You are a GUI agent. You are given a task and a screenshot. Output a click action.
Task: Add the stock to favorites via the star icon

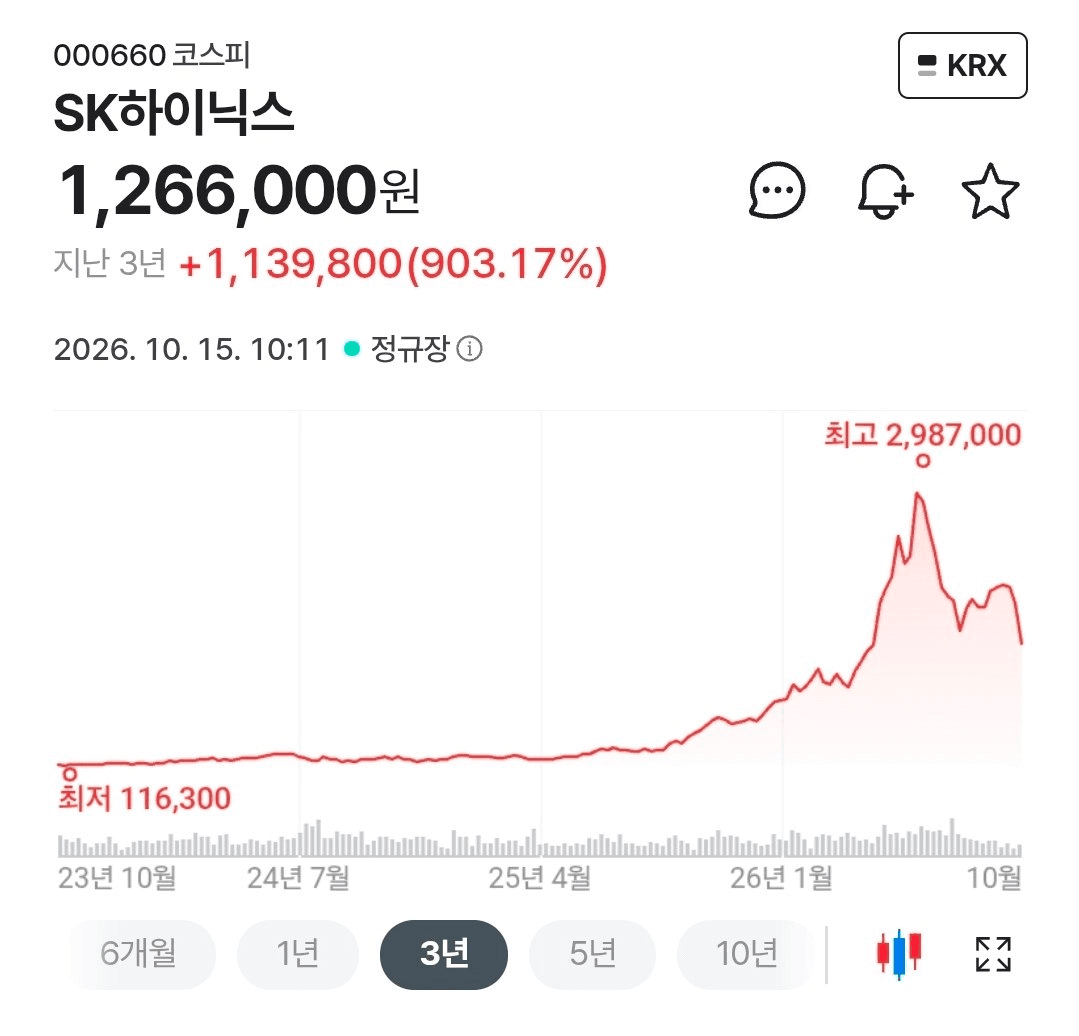tap(990, 191)
